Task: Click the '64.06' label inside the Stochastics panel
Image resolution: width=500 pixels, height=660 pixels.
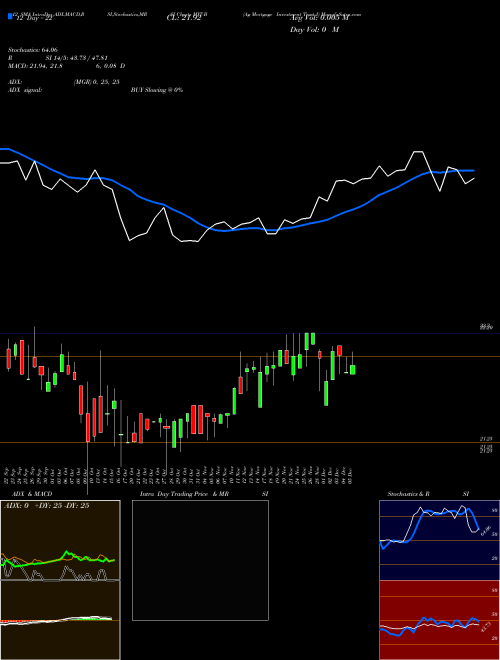Action: tap(485, 530)
